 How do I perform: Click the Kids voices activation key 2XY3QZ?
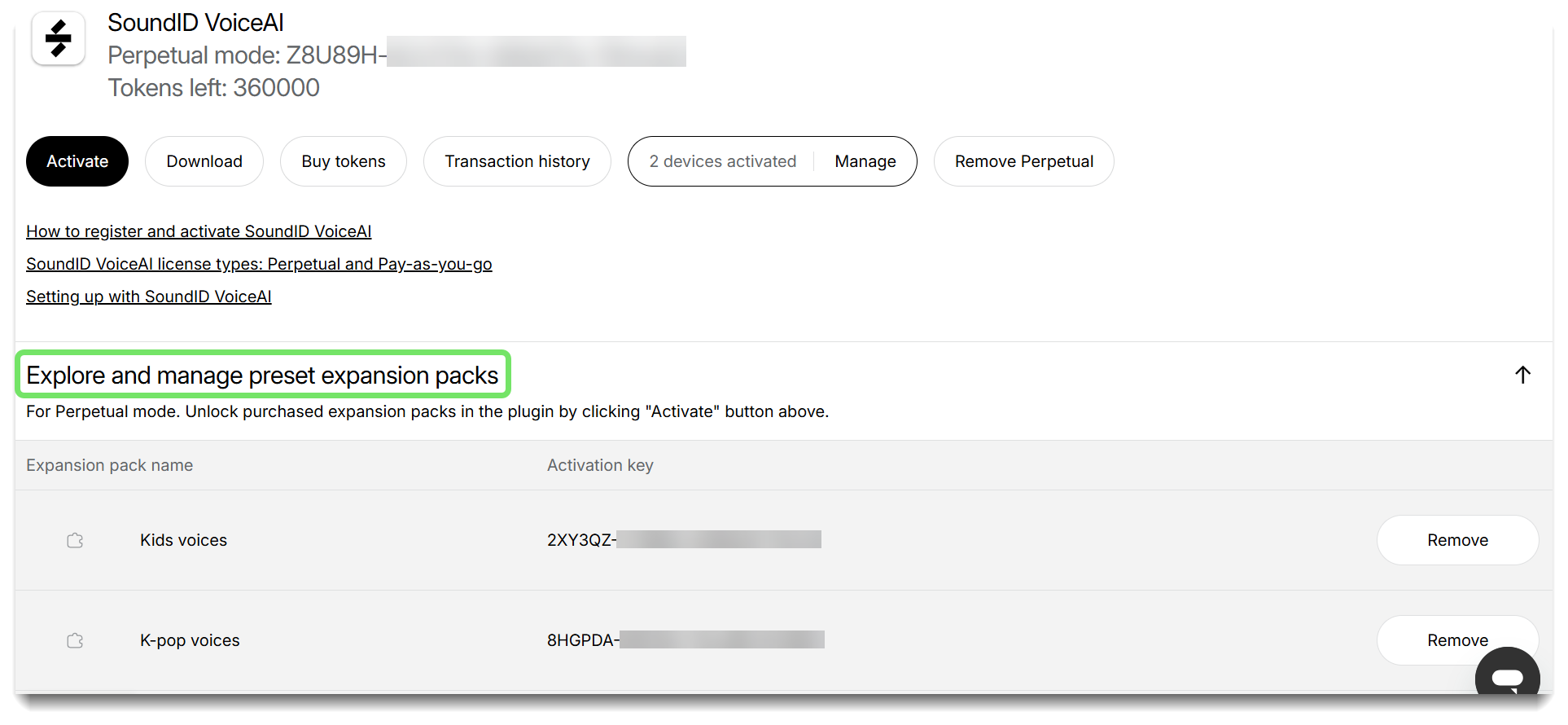[x=684, y=540]
